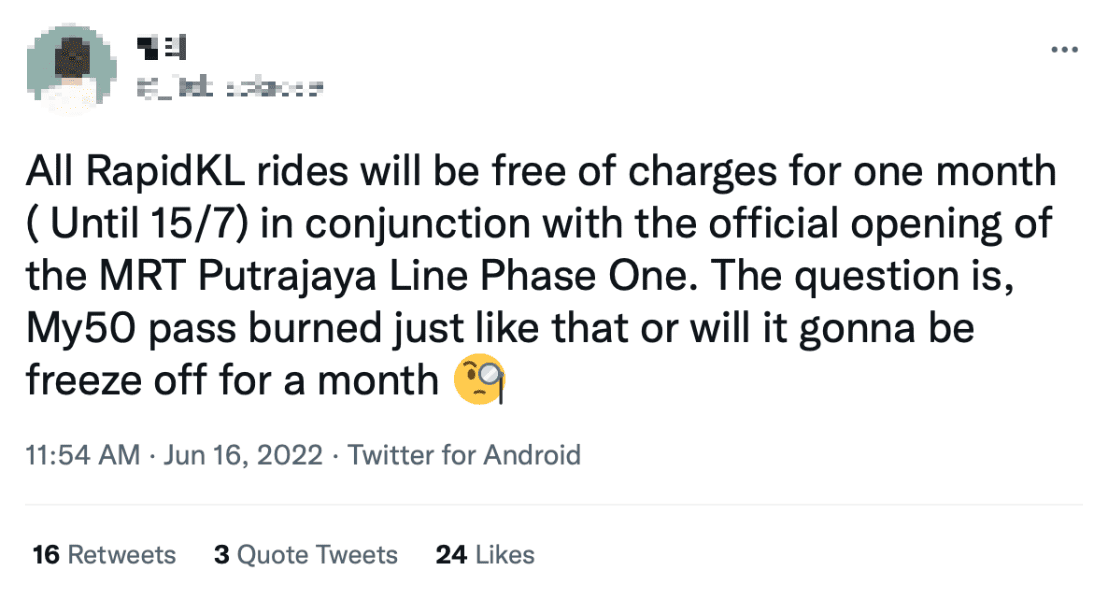Open the 3 Quote Tweets list
This screenshot has width=1108, height=604.
pyautogui.click(x=306, y=555)
